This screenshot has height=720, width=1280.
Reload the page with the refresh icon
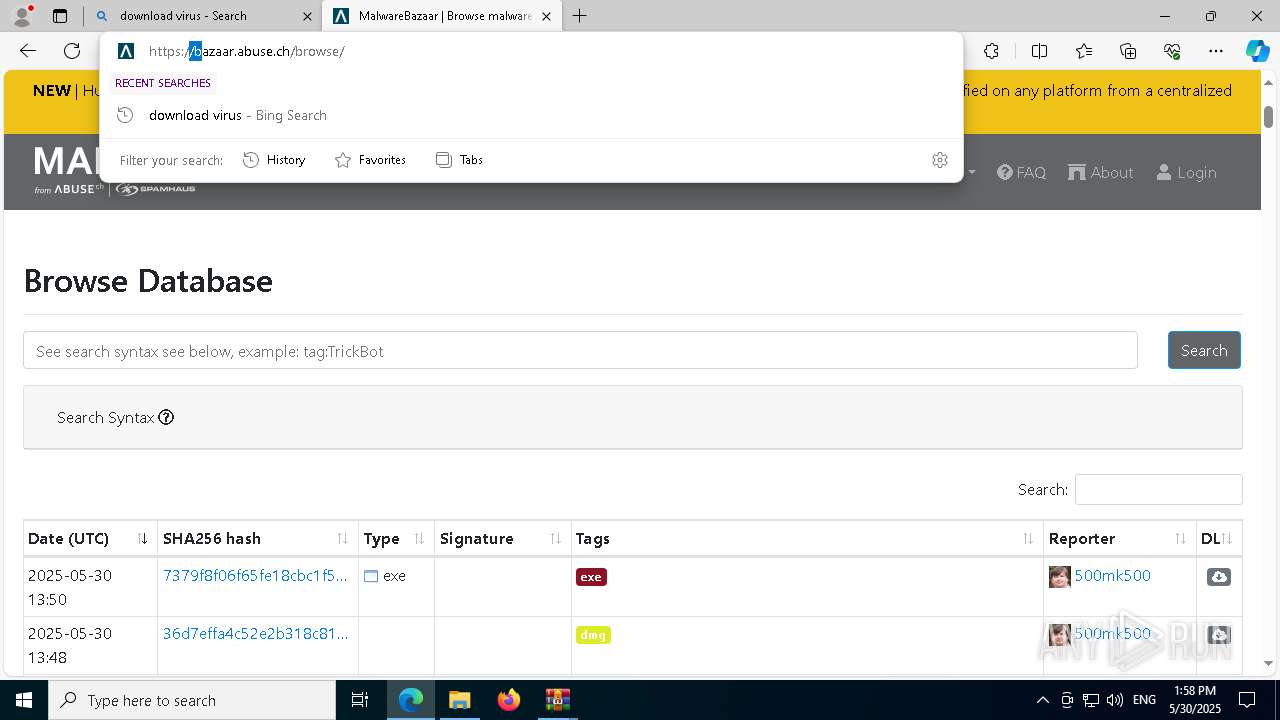(72, 51)
